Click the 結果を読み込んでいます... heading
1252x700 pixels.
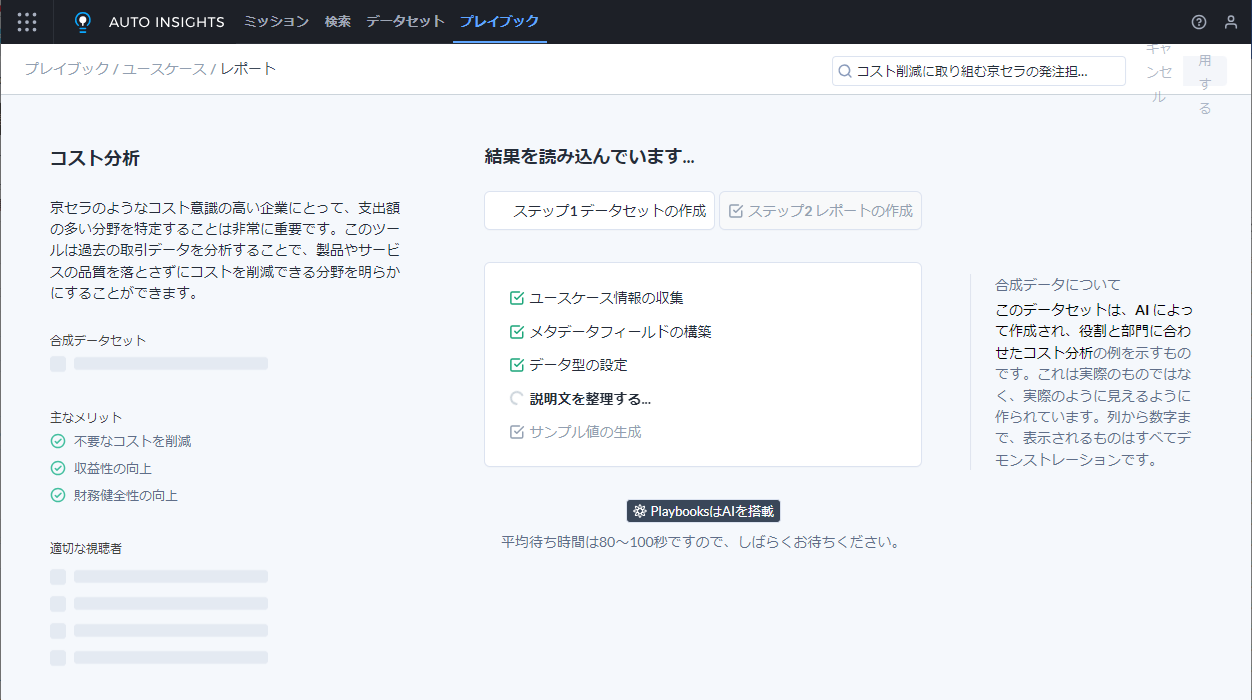(590, 156)
